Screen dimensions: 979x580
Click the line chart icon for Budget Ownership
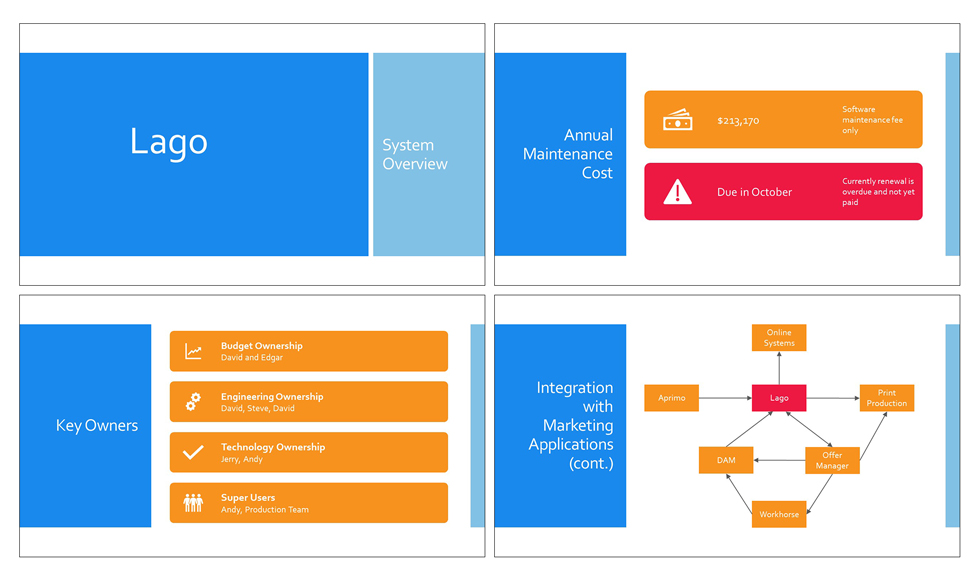point(194,351)
